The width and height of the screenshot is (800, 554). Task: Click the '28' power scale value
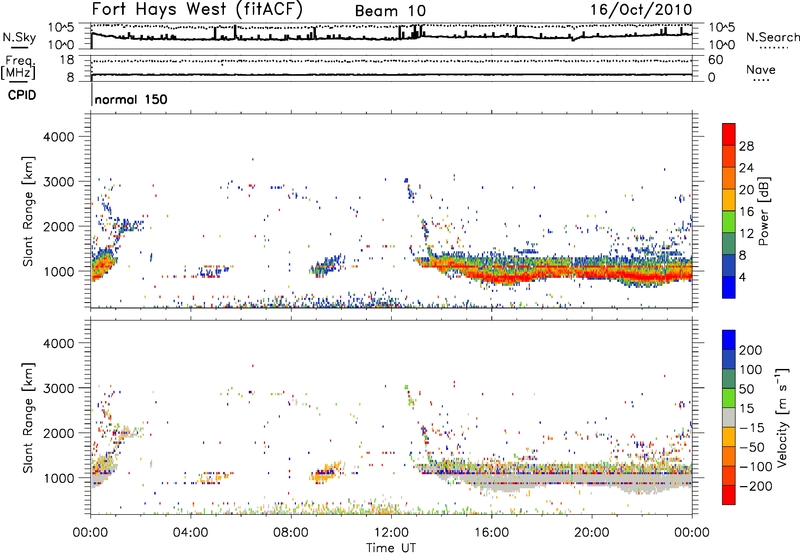click(x=746, y=146)
